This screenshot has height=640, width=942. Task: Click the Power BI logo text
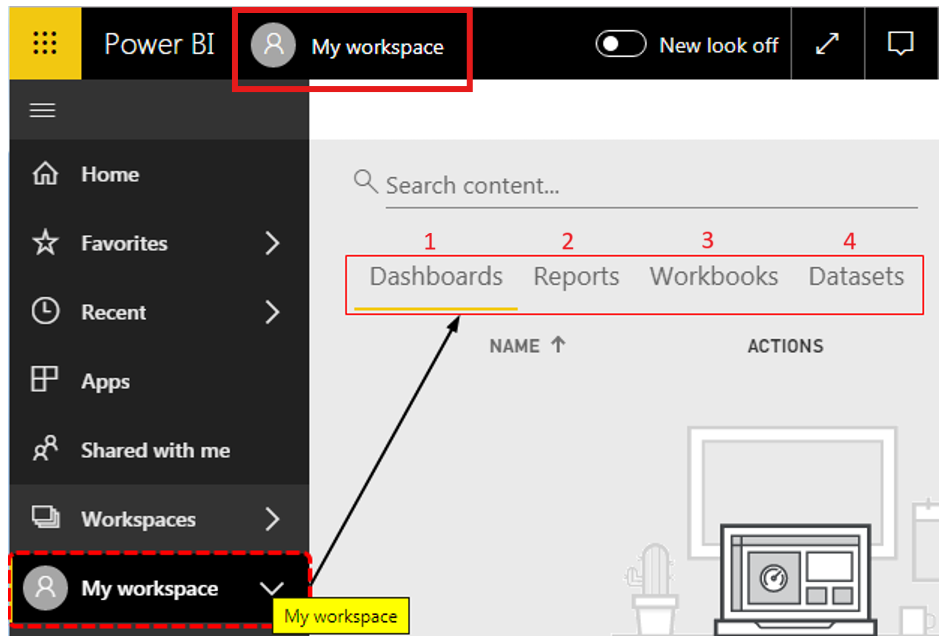tap(159, 44)
